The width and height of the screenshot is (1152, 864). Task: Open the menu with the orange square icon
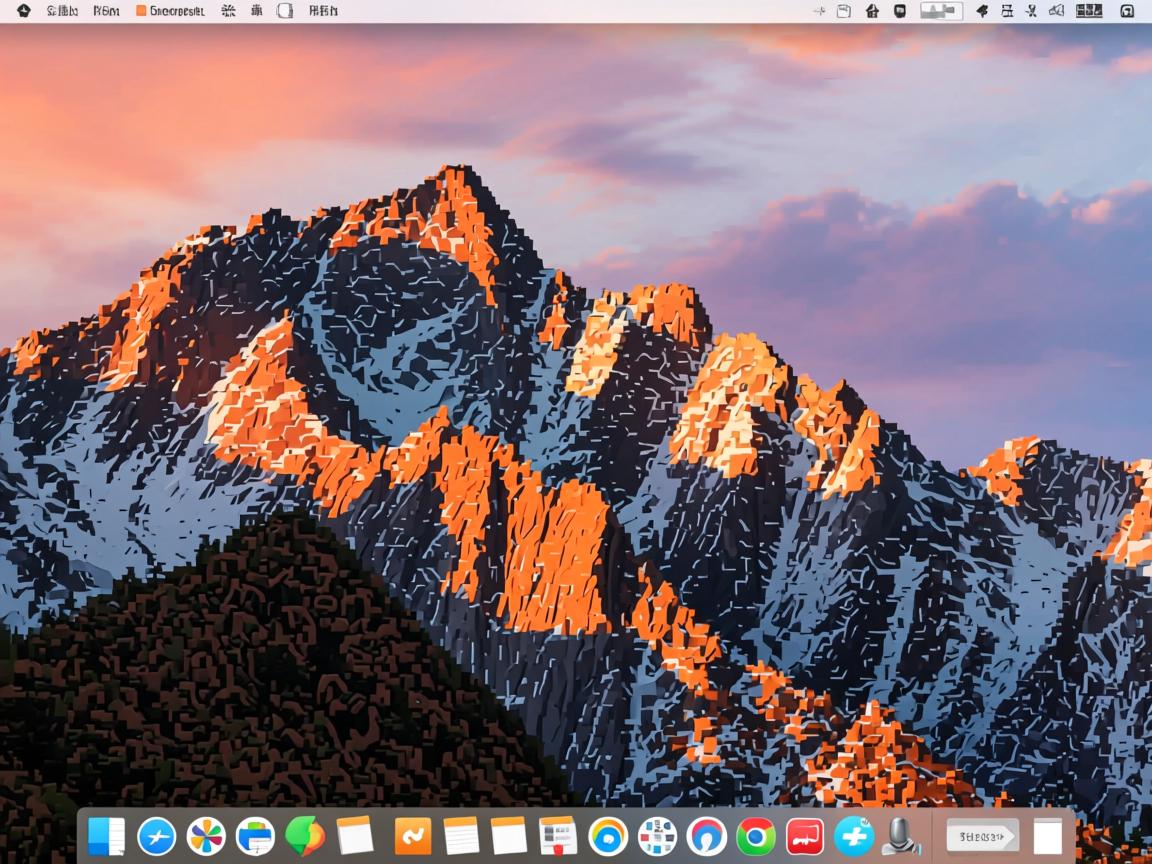[x=169, y=11]
